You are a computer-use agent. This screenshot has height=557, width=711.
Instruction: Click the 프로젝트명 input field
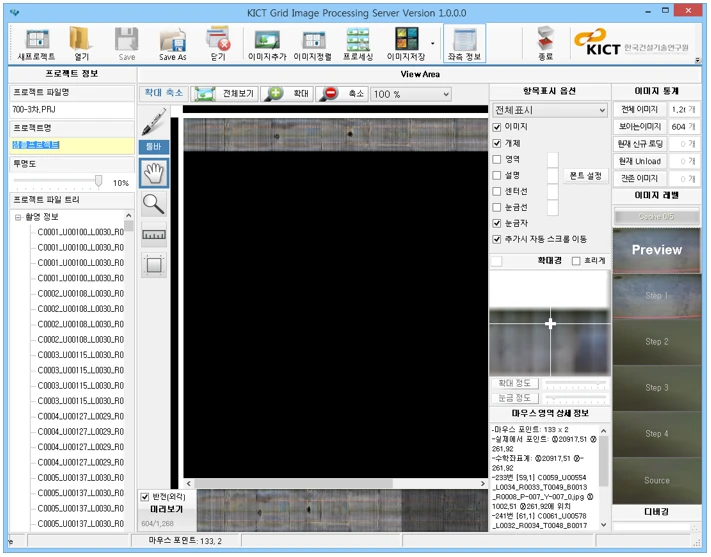coord(72,145)
